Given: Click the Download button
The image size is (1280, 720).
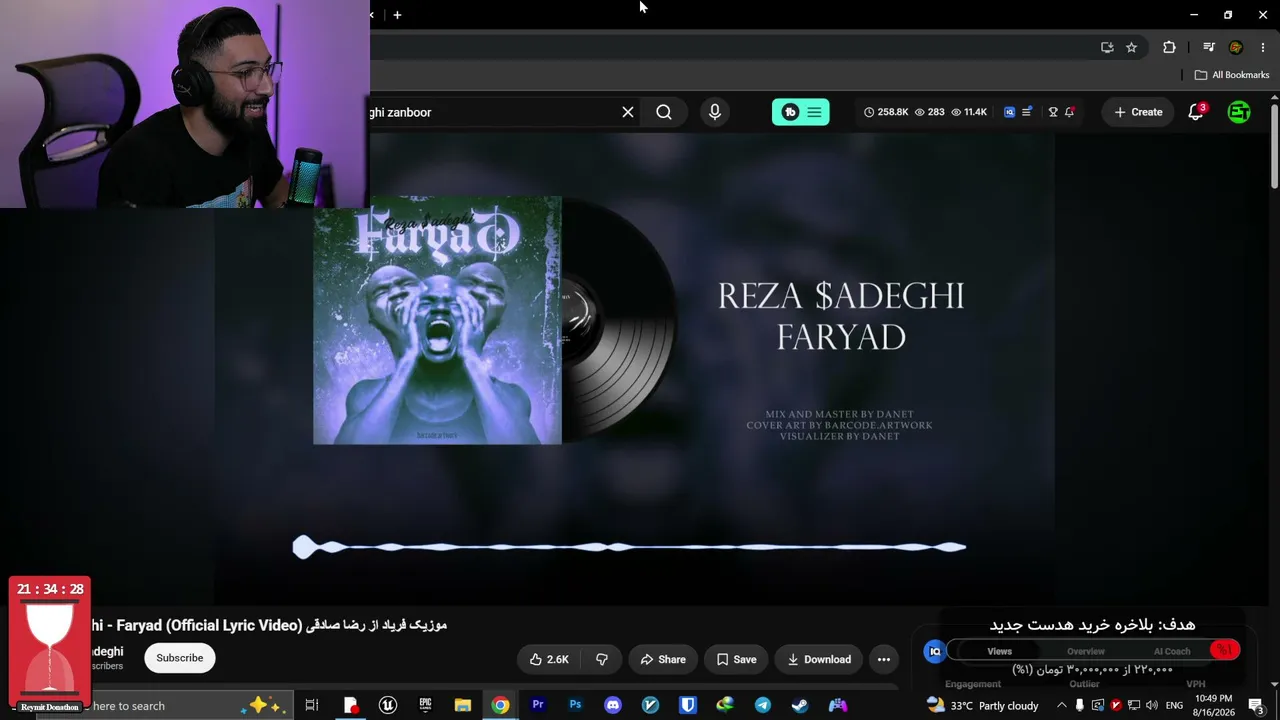Looking at the screenshot, I should click(x=819, y=659).
